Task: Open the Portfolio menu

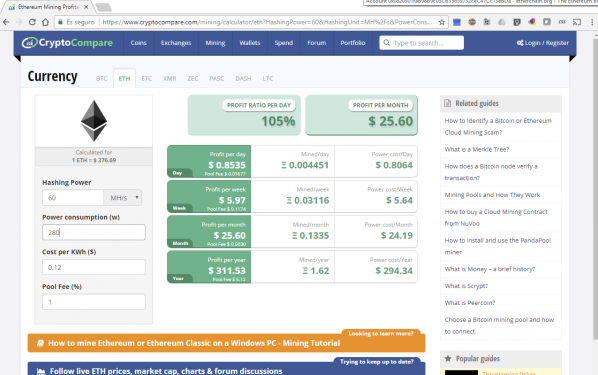Action: point(353,43)
